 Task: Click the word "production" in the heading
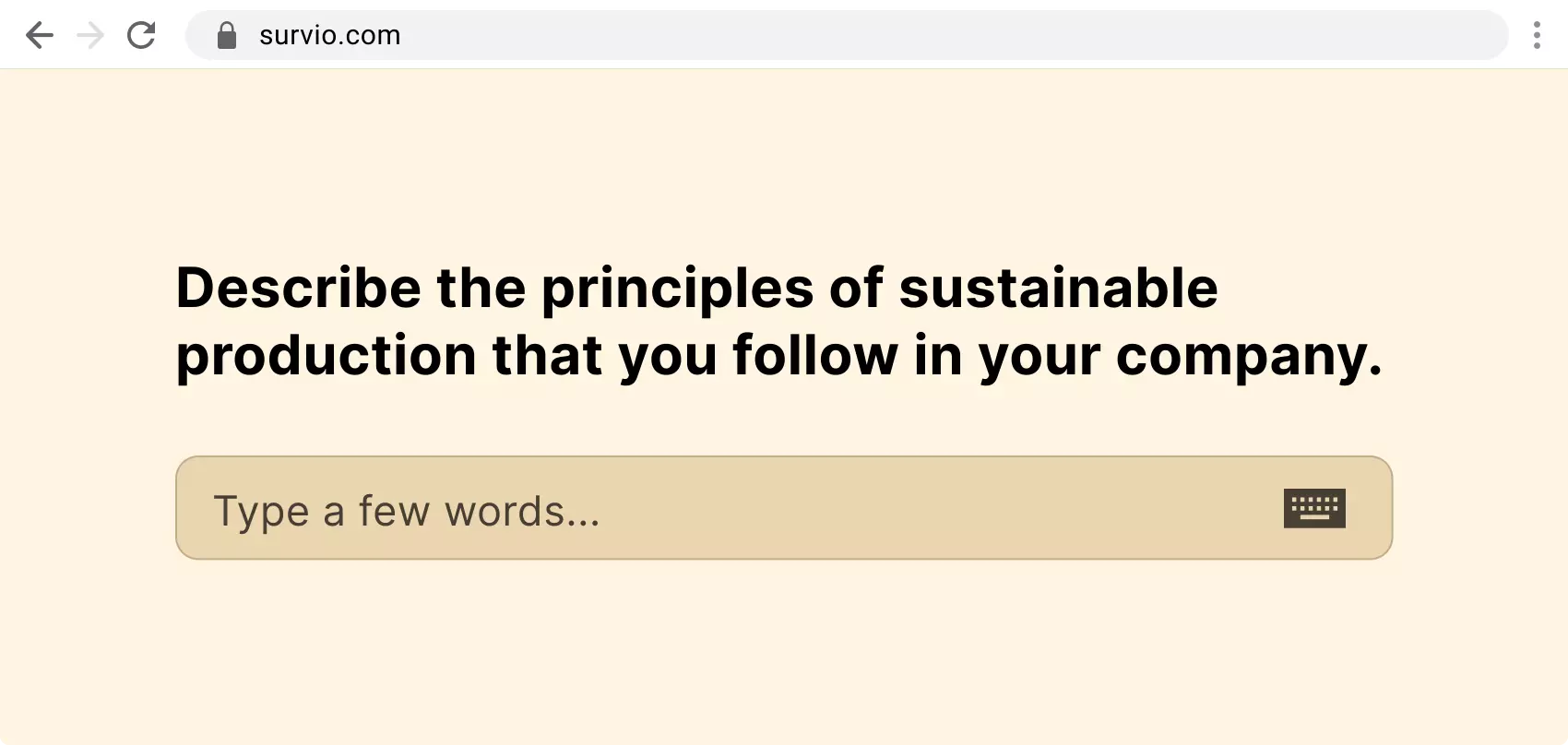pos(327,356)
